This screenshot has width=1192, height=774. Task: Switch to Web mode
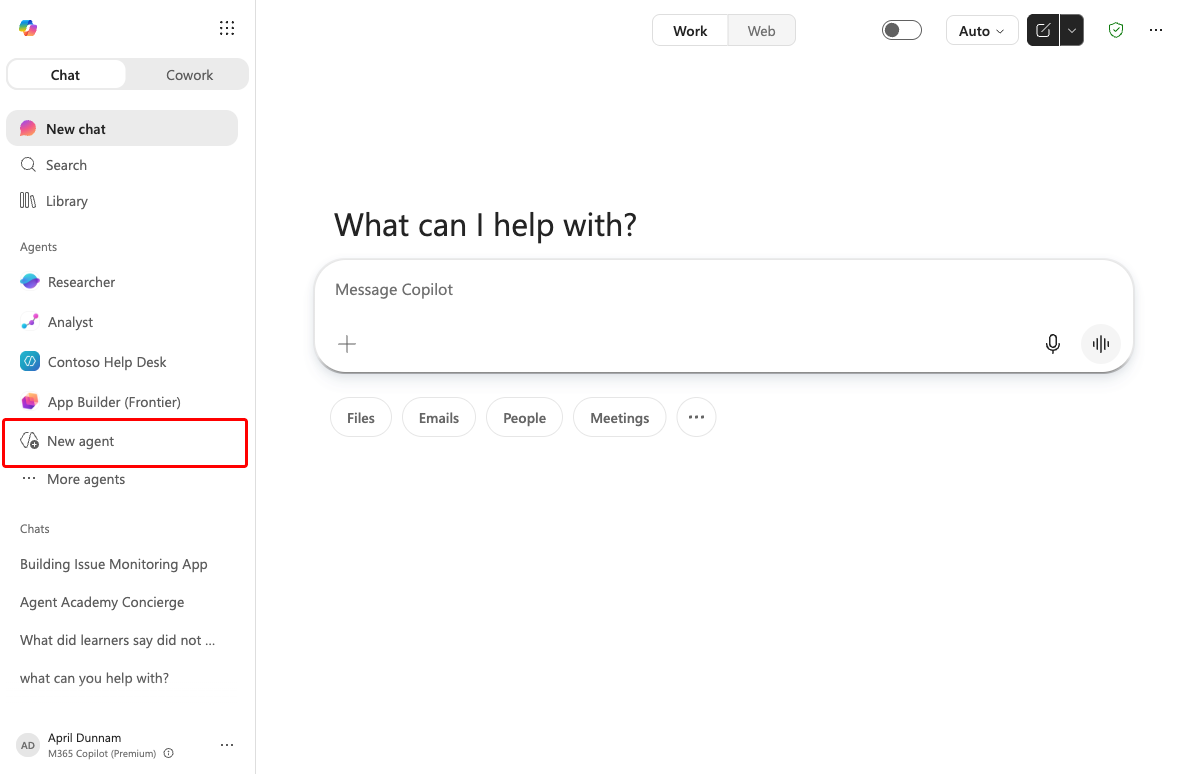(761, 30)
